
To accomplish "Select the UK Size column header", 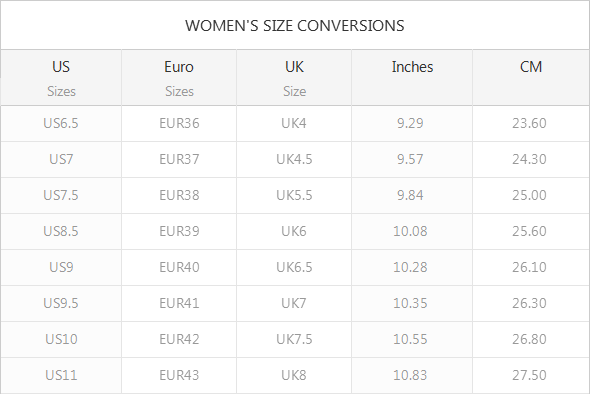I will 294,78.
